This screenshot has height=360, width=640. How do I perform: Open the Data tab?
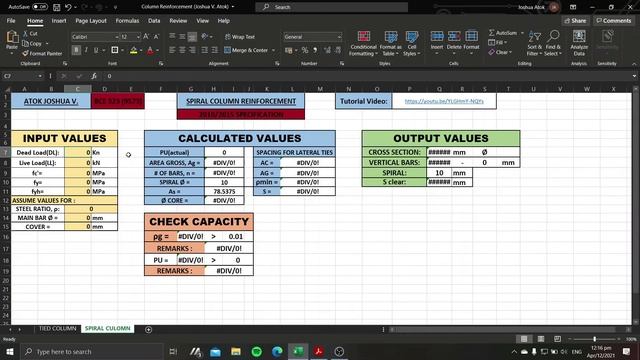tap(154, 20)
